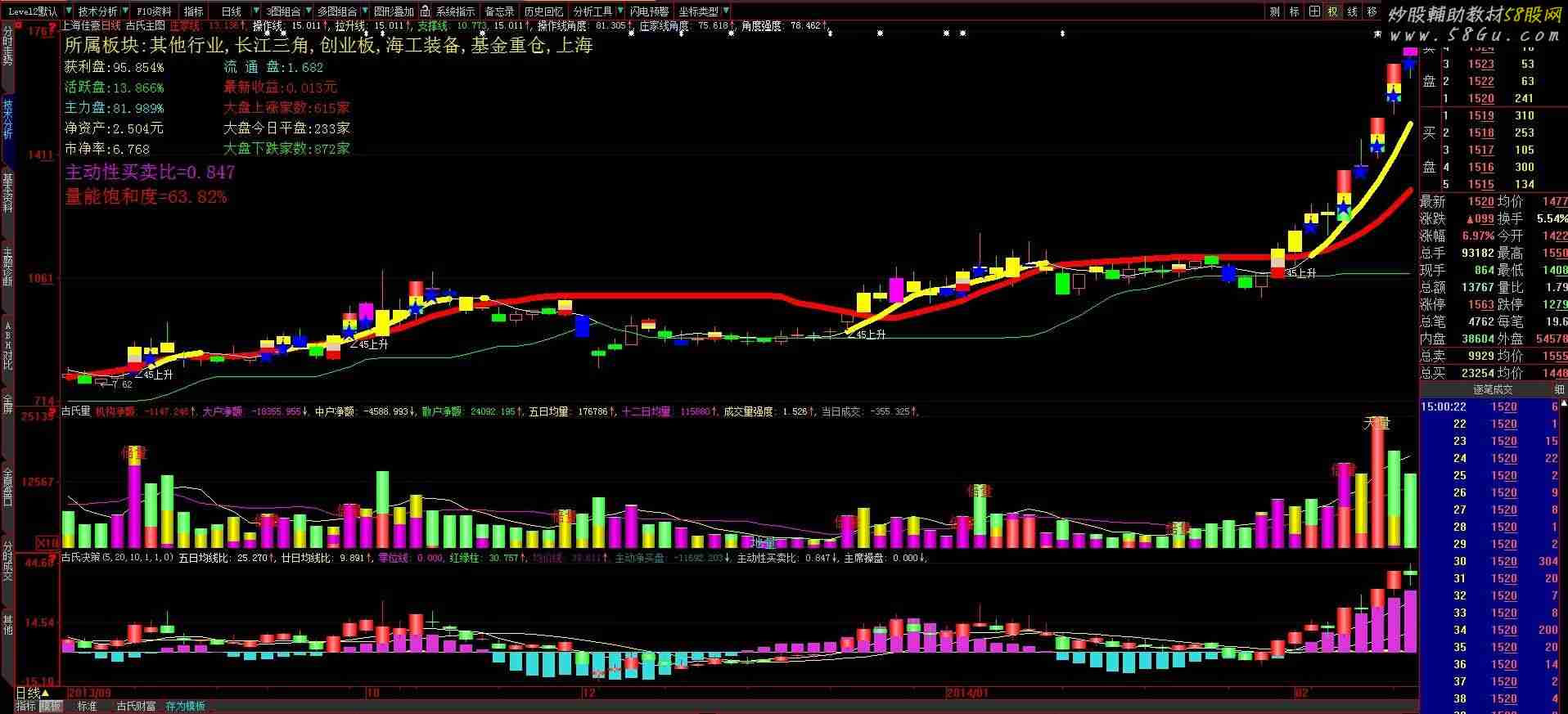Click the 2013/09 date marker on timeline

pyautogui.click(x=90, y=693)
